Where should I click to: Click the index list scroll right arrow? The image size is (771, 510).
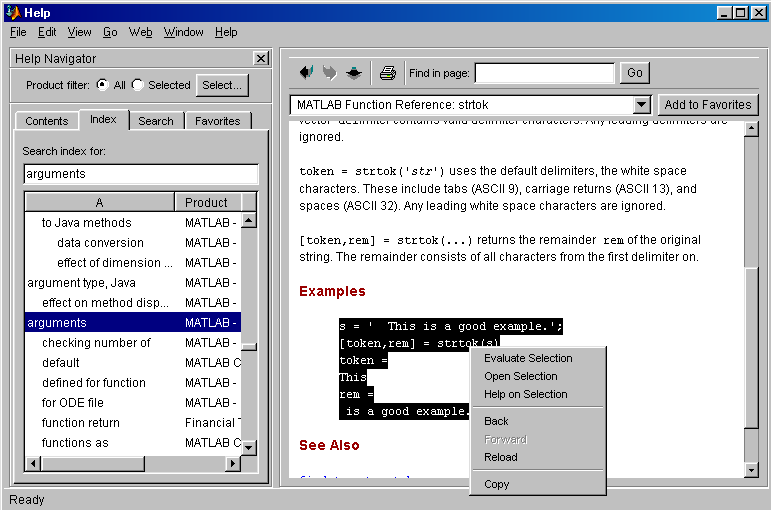[233, 463]
